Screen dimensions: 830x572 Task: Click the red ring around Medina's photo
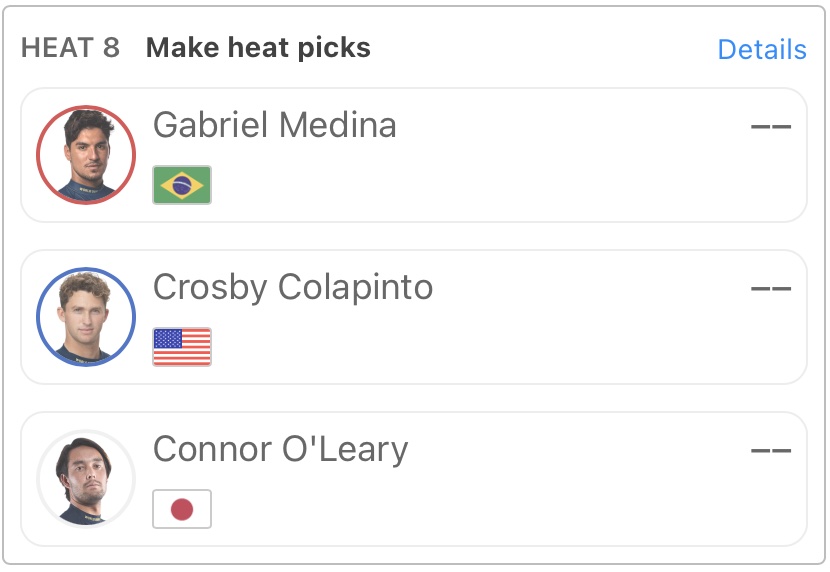tap(39, 155)
